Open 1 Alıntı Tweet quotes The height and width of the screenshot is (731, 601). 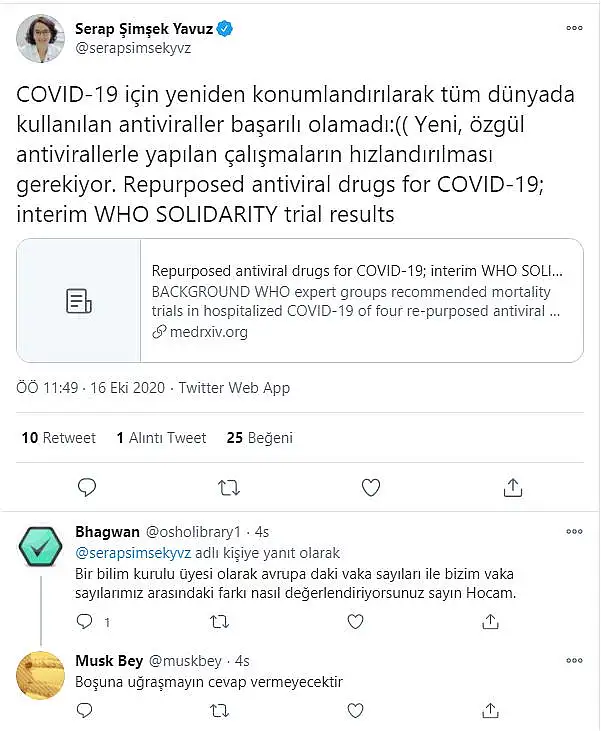(161, 438)
